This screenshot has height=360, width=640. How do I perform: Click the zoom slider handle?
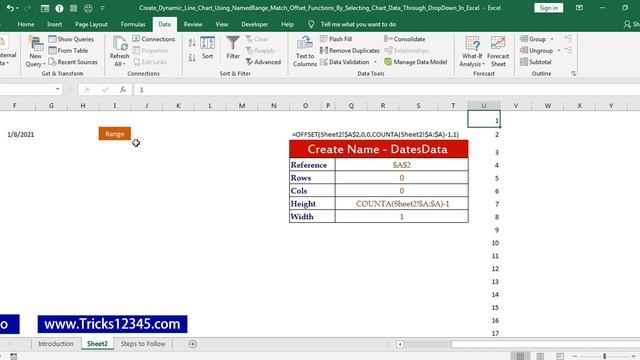[604, 356]
